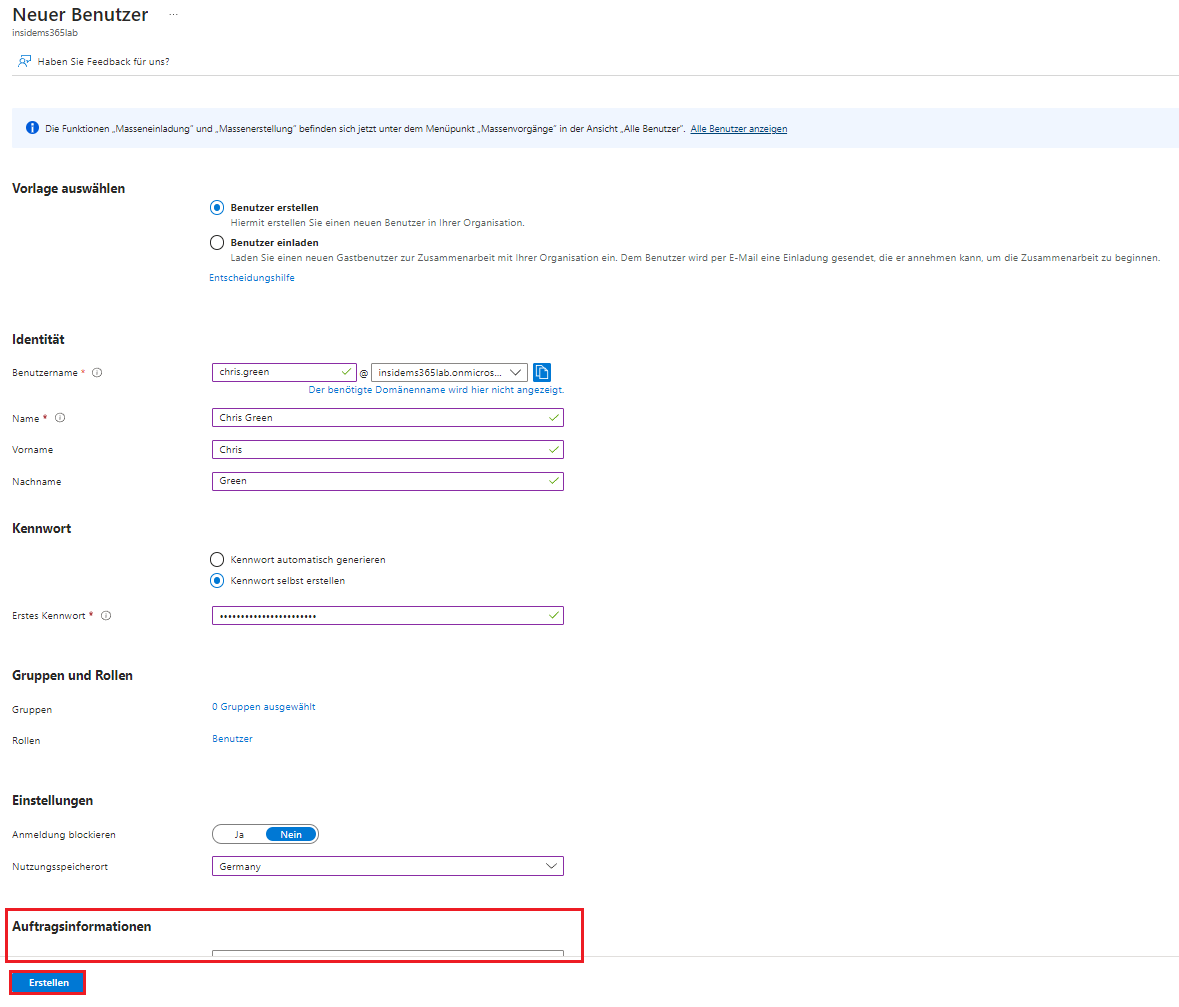Click the Erstellen button

click(48, 983)
